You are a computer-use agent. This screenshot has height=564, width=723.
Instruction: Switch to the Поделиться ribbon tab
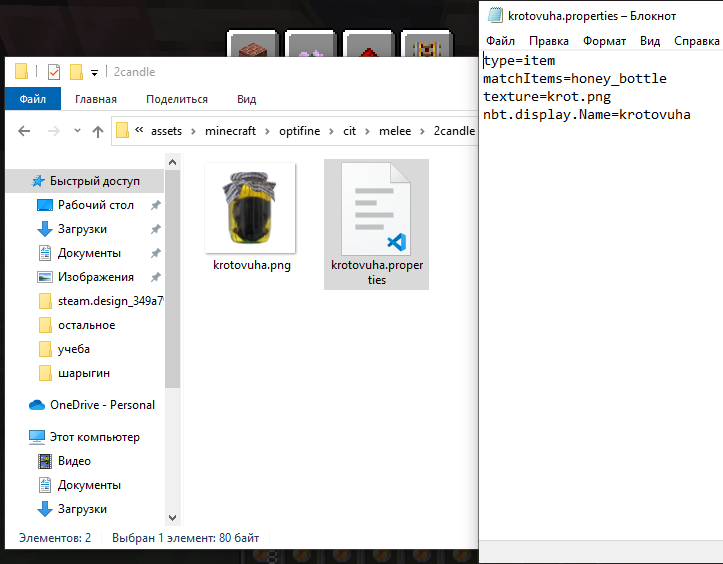[x=177, y=99]
